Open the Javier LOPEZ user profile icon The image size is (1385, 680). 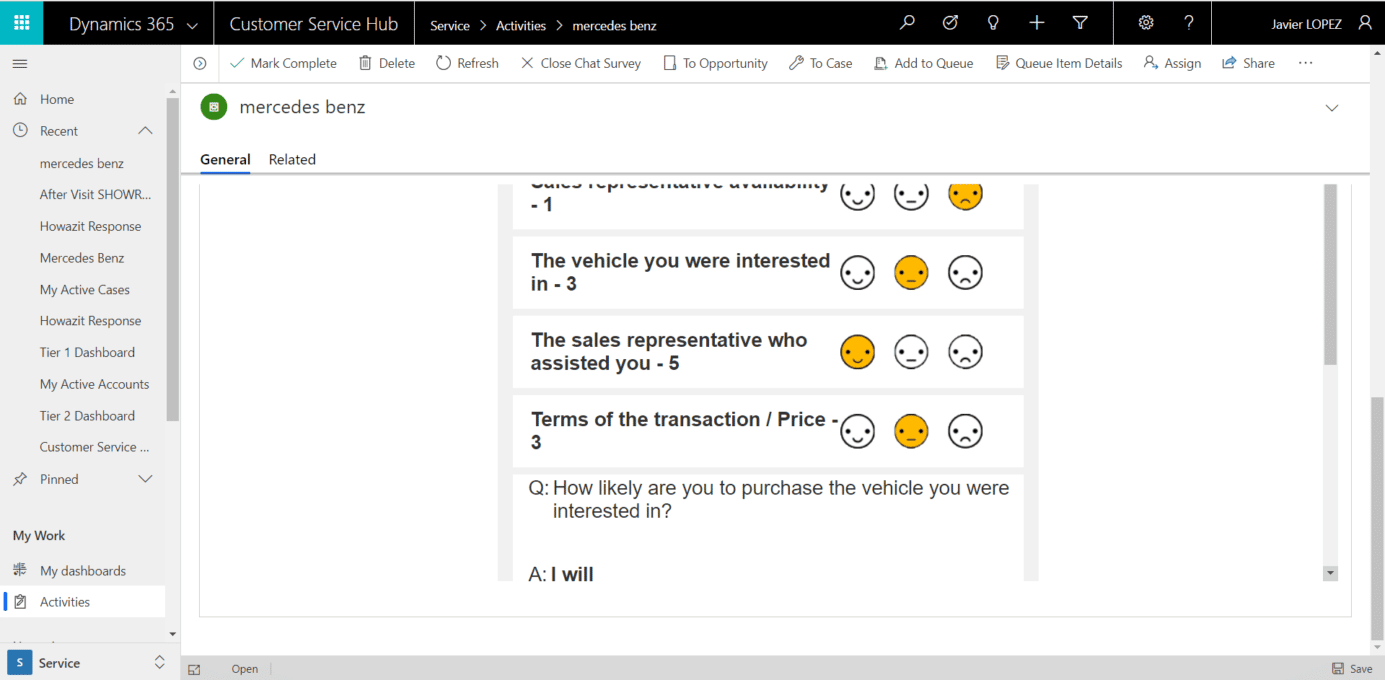tap(1365, 23)
